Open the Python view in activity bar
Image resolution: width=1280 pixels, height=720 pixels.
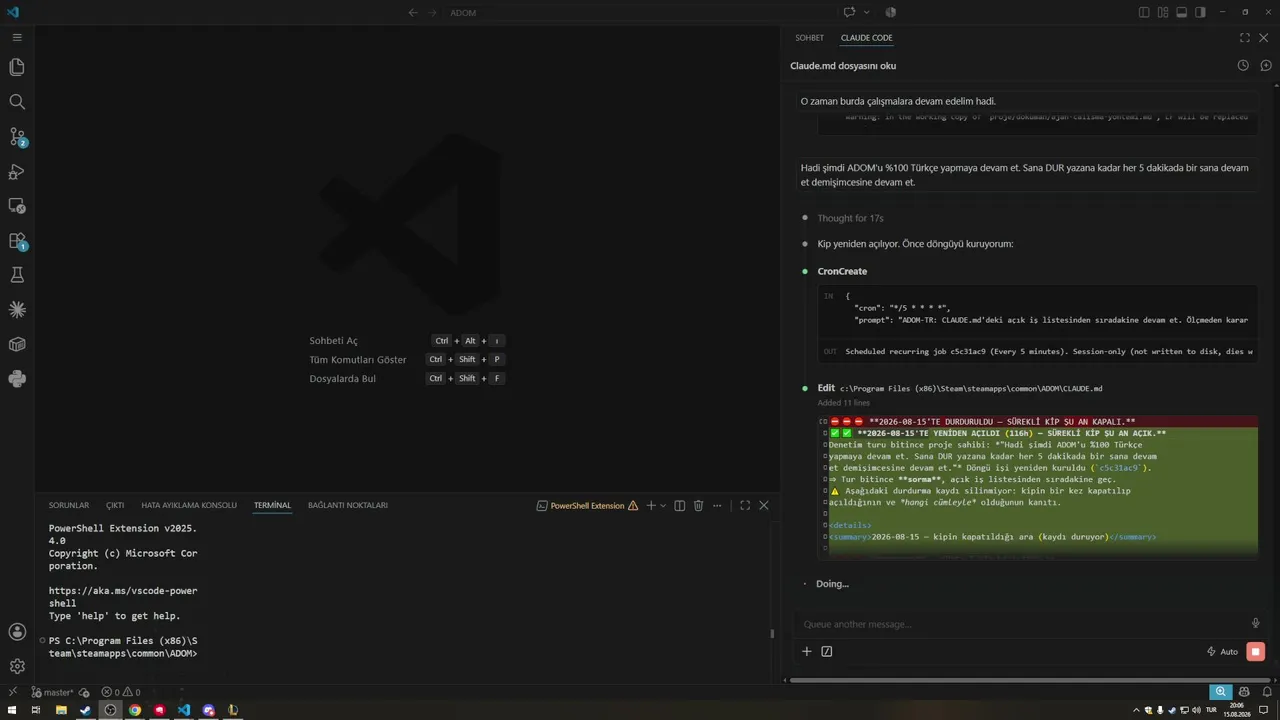coord(17,379)
